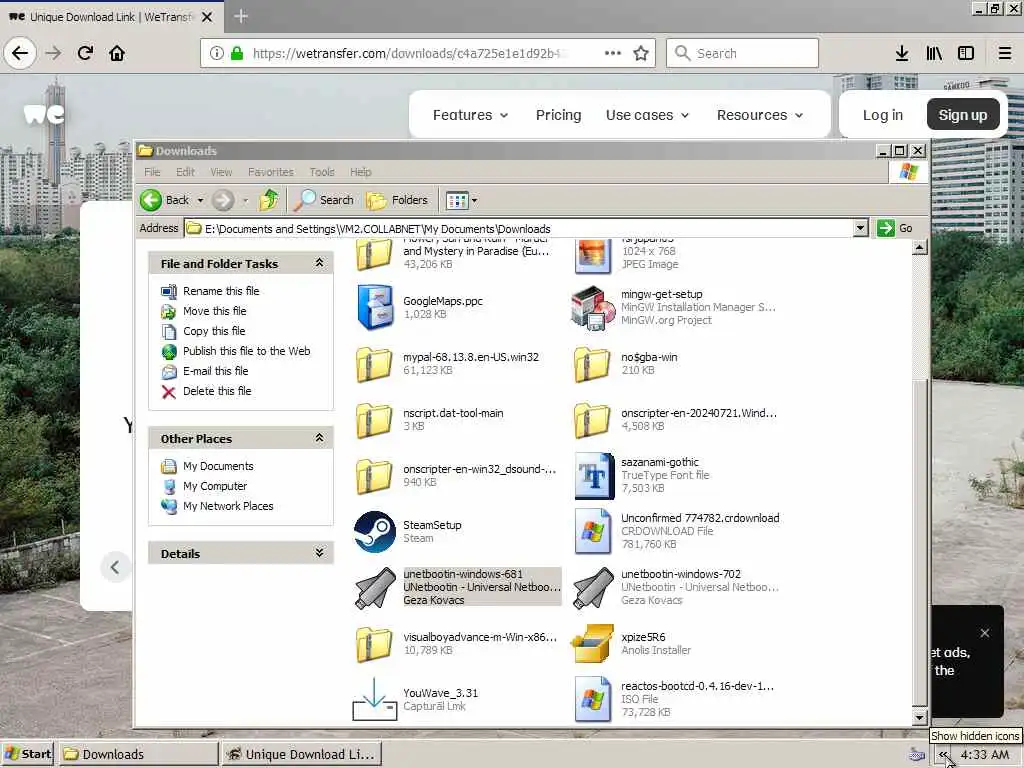
Task: Open the Firefox home page
Action: click(117, 53)
